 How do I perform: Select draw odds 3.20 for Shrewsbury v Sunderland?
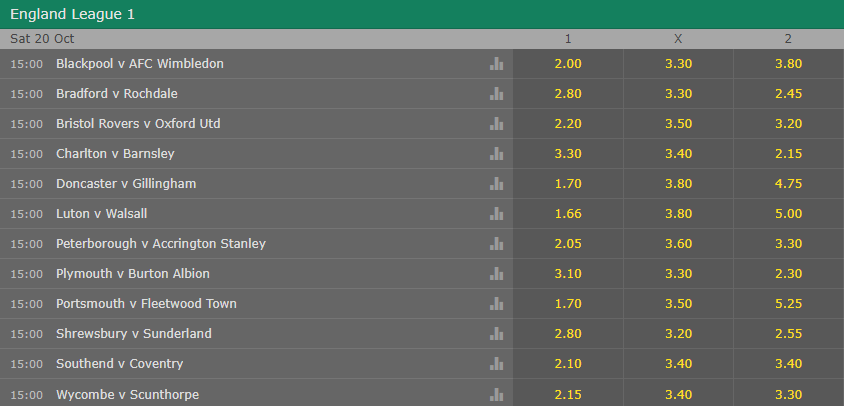point(678,334)
